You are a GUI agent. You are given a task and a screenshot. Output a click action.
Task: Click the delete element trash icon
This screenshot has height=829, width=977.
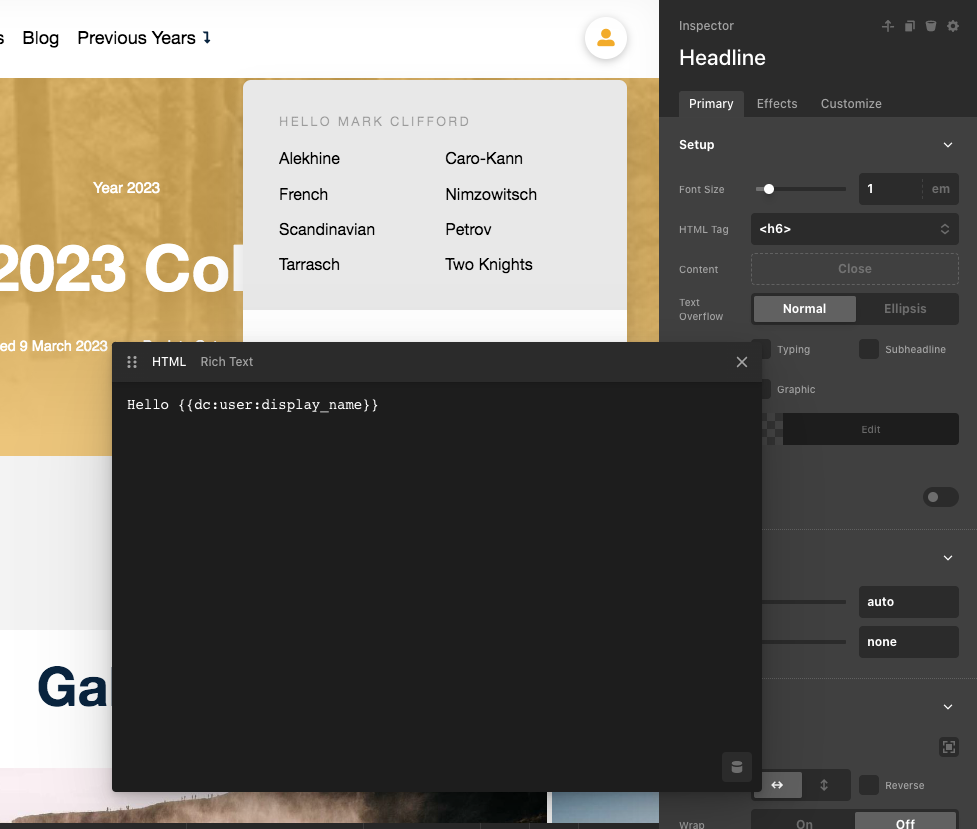pos(931,26)
